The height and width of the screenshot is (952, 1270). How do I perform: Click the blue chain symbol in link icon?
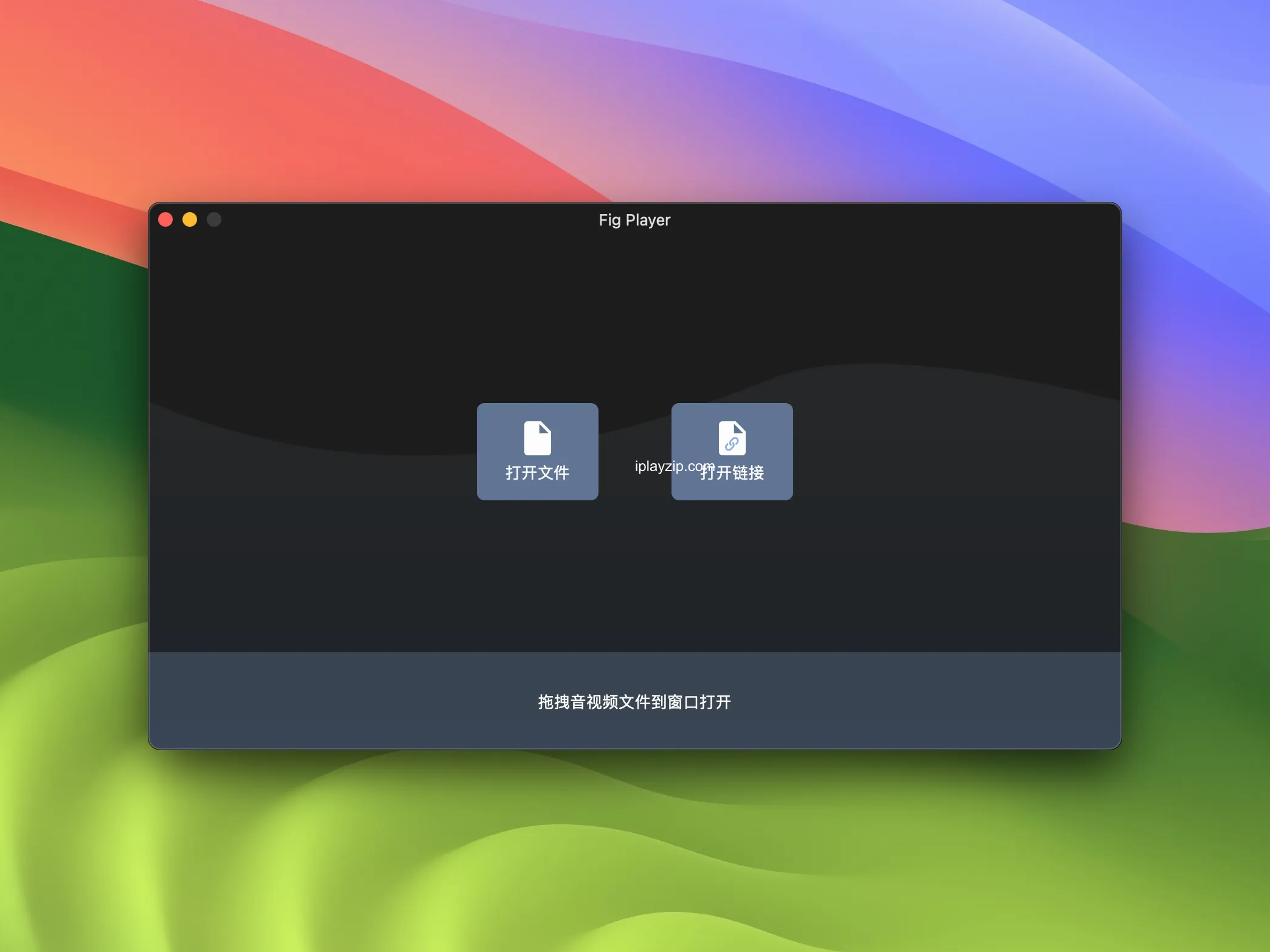coord(732,444)
